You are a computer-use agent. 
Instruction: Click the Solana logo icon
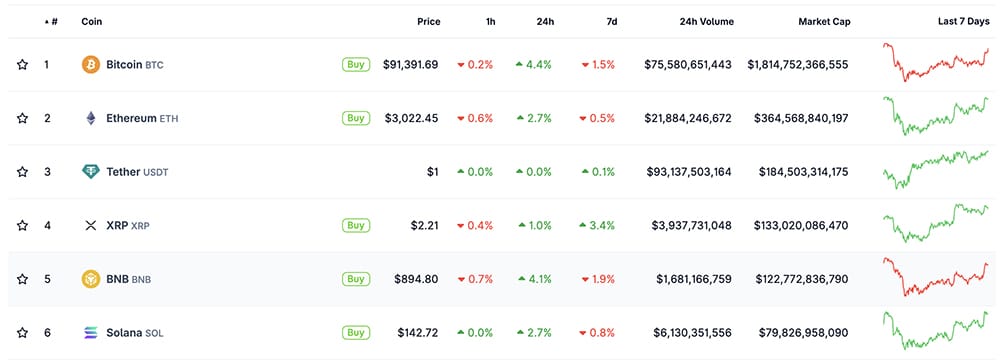tap(91, 332)
